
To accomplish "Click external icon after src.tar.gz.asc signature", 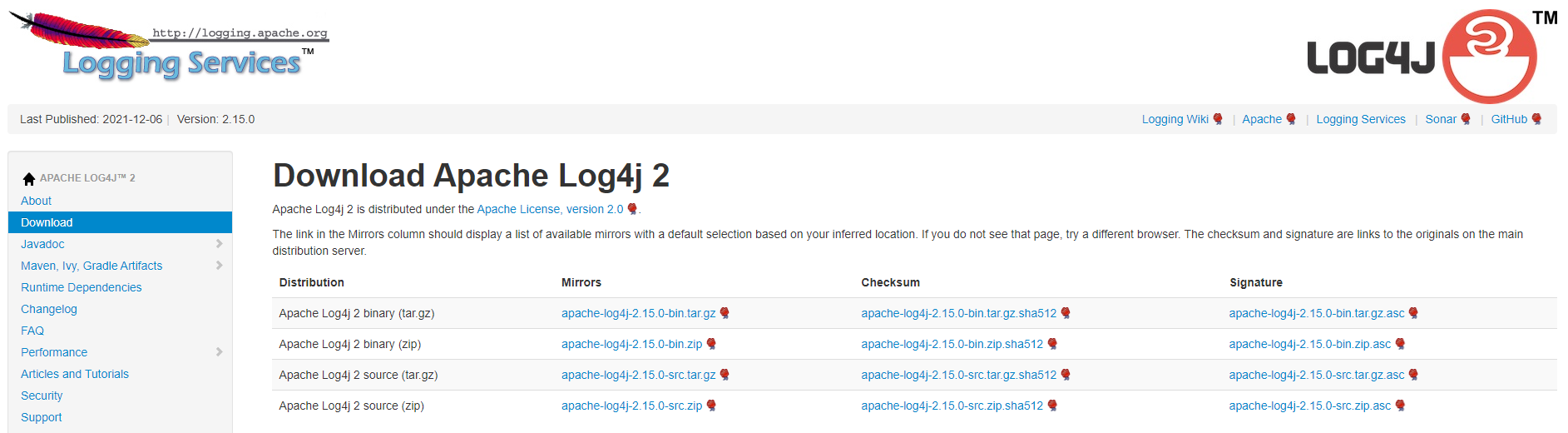I will (1413, 375).
